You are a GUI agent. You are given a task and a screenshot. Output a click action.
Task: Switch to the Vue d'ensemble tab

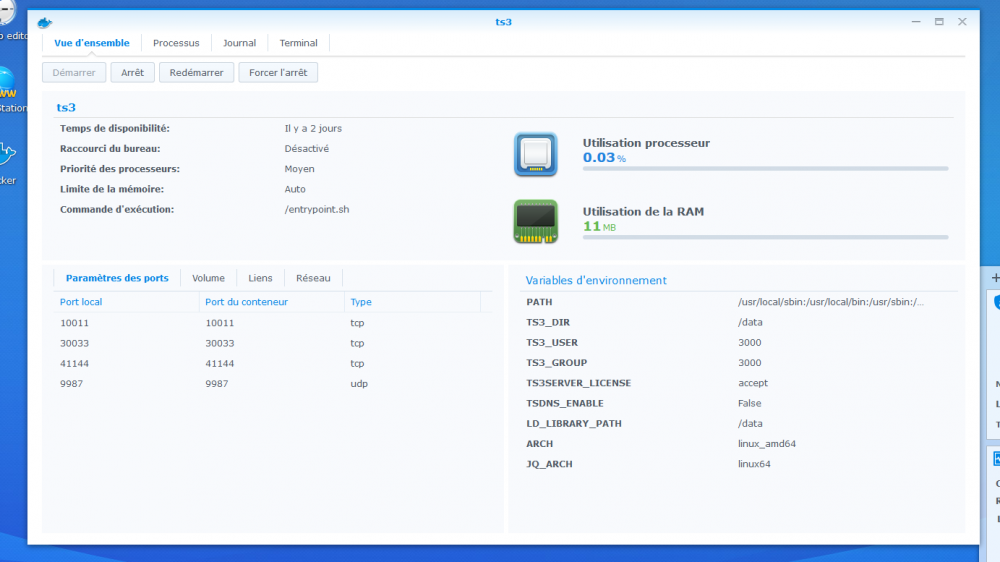pyautogui.click(x=92, y=43)
